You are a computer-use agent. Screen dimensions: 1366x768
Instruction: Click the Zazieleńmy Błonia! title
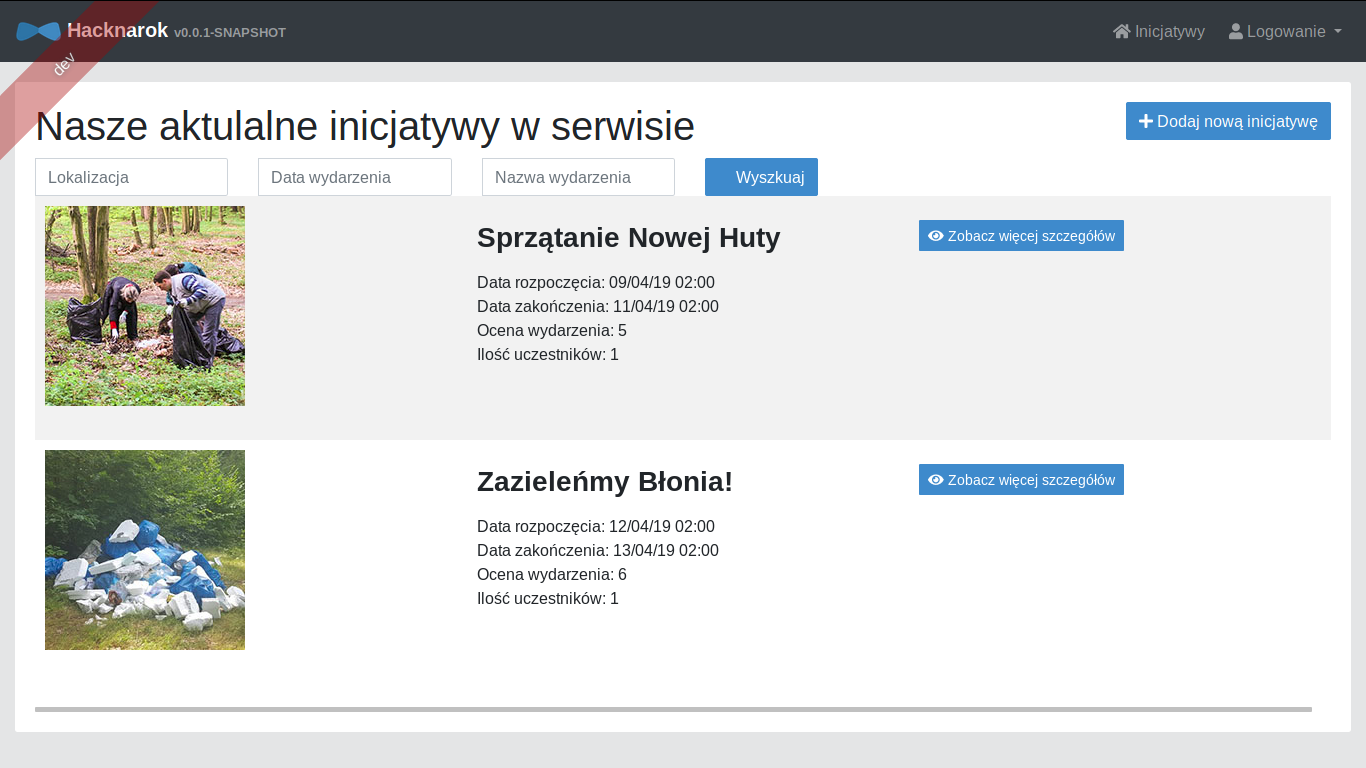click(x=605, y=482)
